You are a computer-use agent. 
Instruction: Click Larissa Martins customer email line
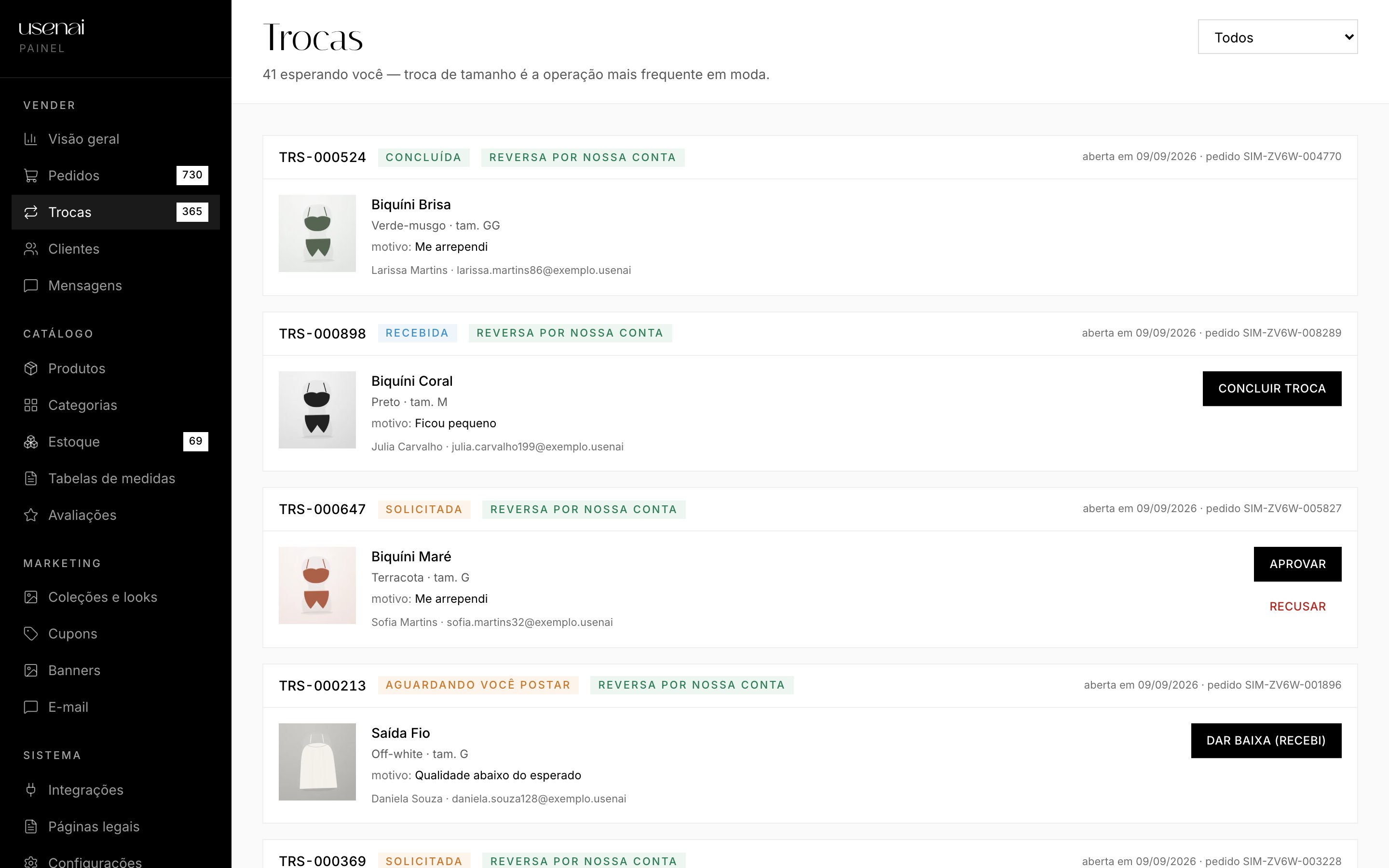click(501, 271)
